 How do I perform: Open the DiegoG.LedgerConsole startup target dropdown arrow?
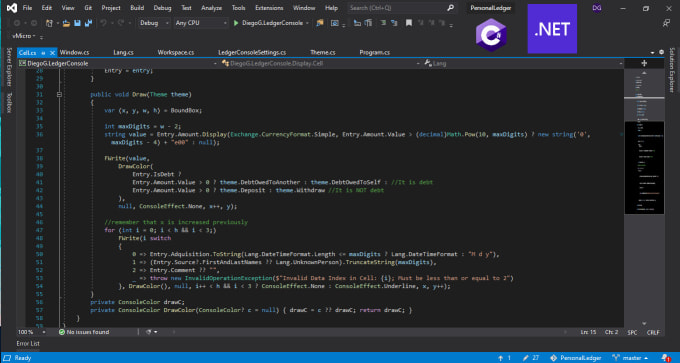click(x=307, y=23)
